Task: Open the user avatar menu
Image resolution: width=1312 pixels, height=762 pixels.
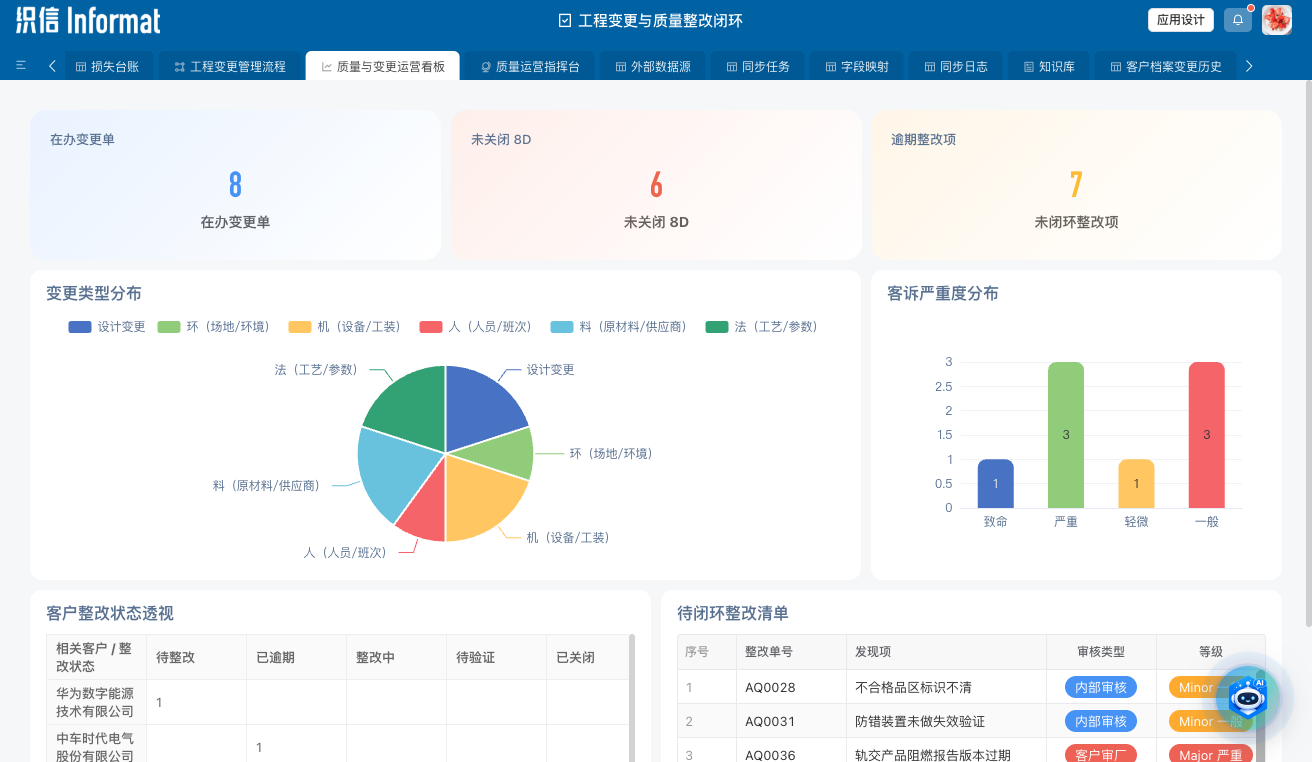Action: pyautogui.click(x=1277, y=20)
